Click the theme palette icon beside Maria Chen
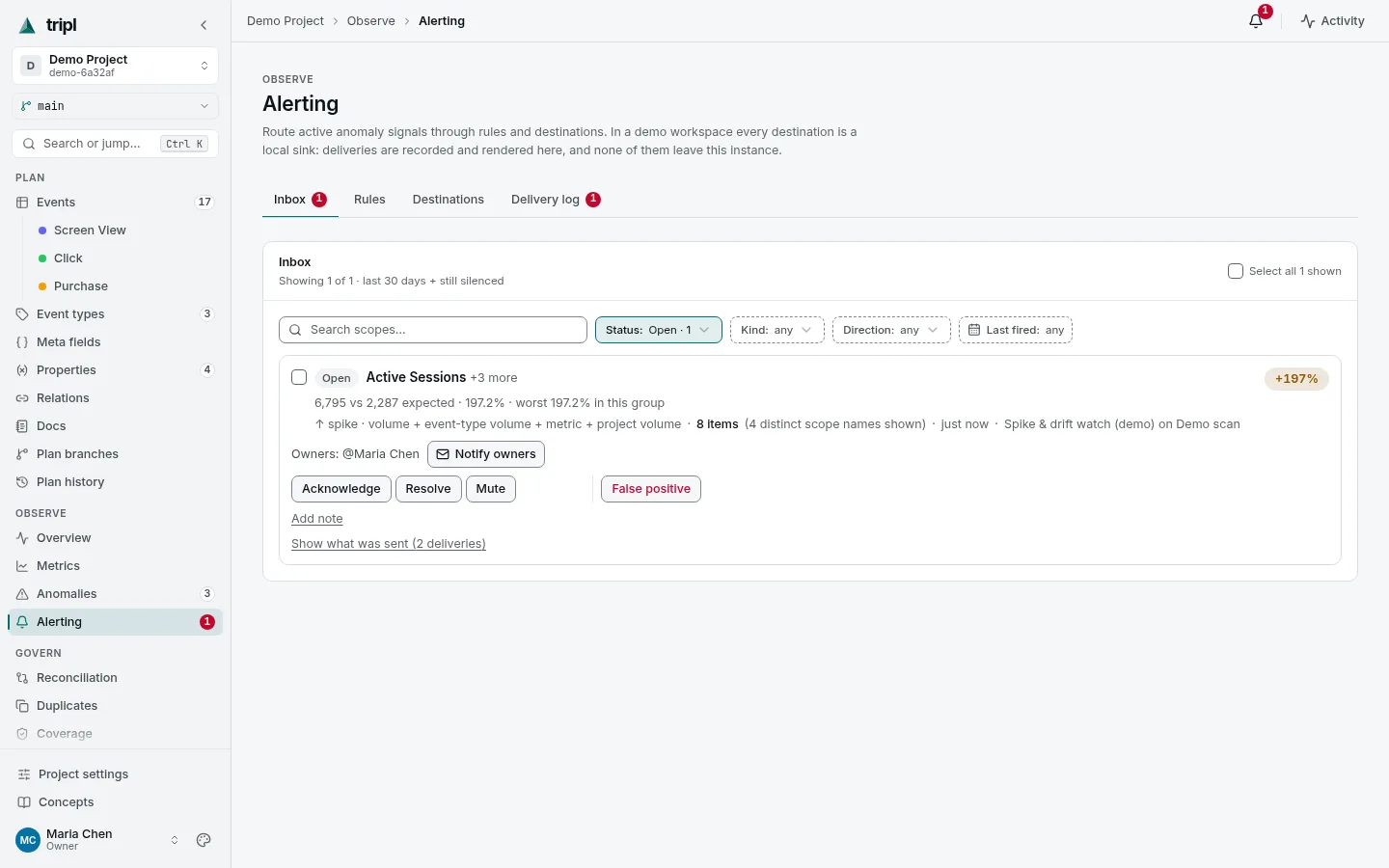Screen dimensions: 1389x868 tap(204, 840)
